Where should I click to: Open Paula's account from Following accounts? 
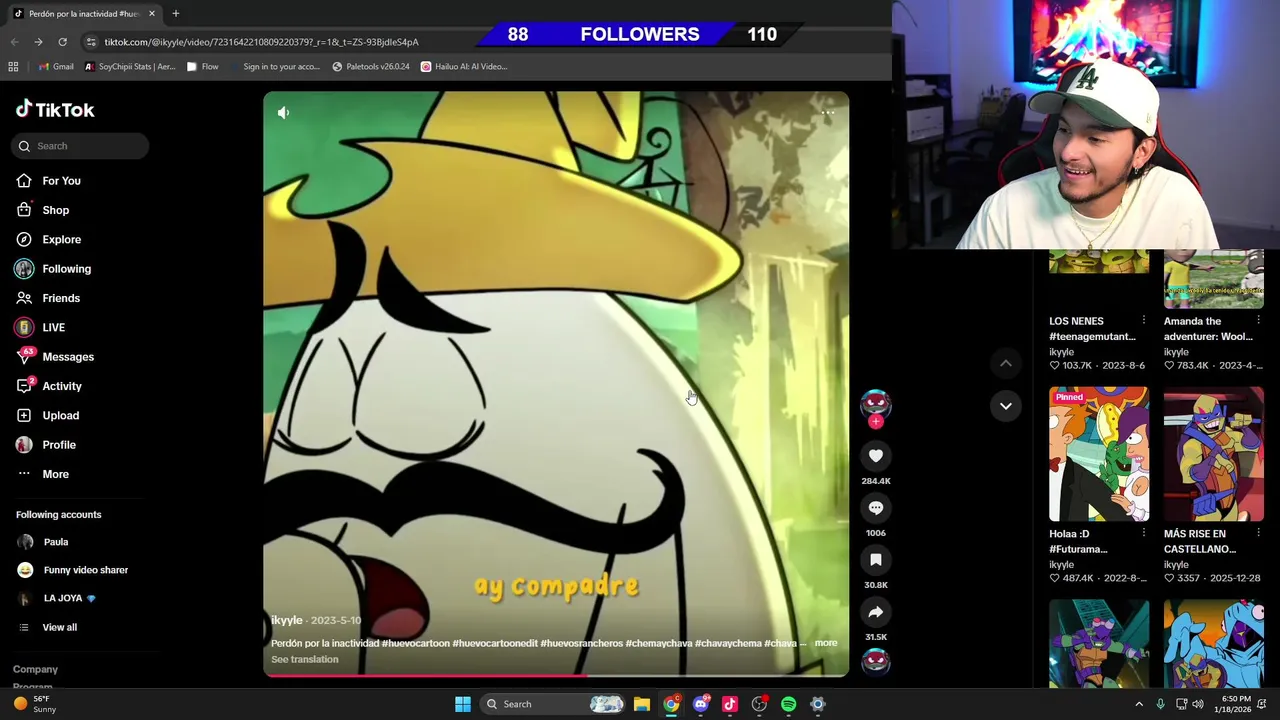(55, 542)
